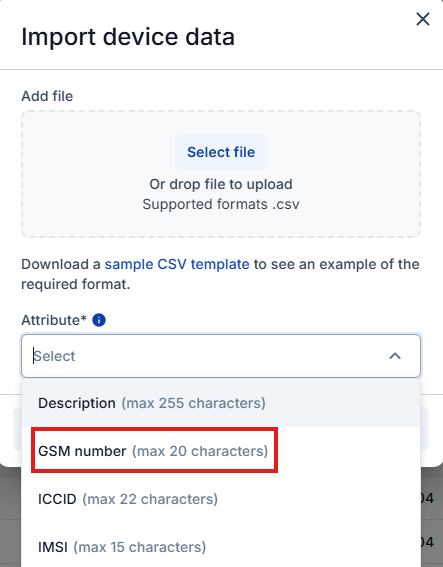Collapse the Attribute dropdown using the chevron

(395, 356)
